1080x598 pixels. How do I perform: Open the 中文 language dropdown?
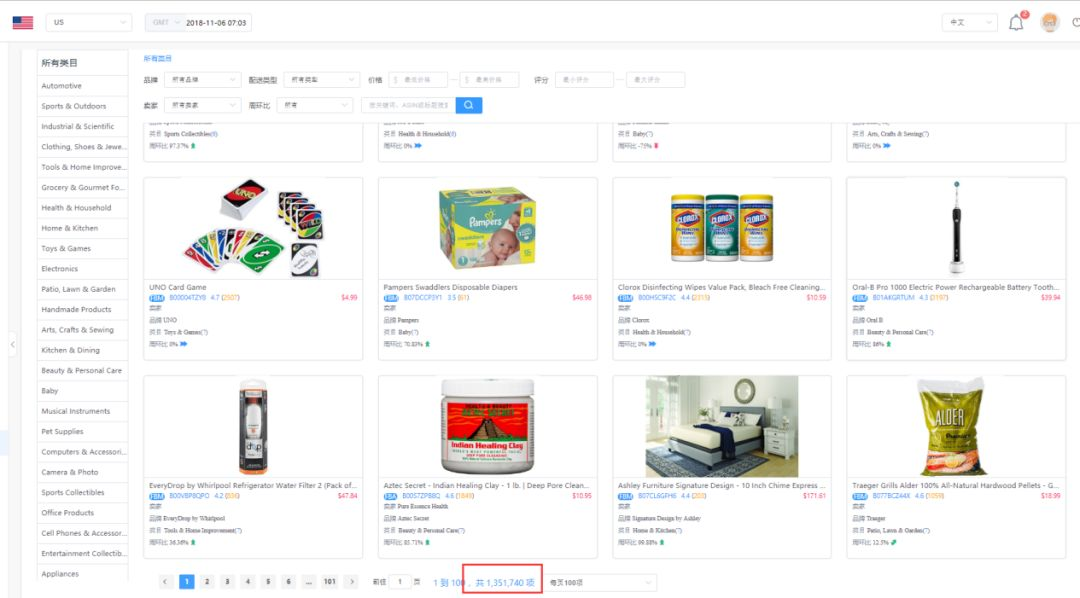pos(969,22)
